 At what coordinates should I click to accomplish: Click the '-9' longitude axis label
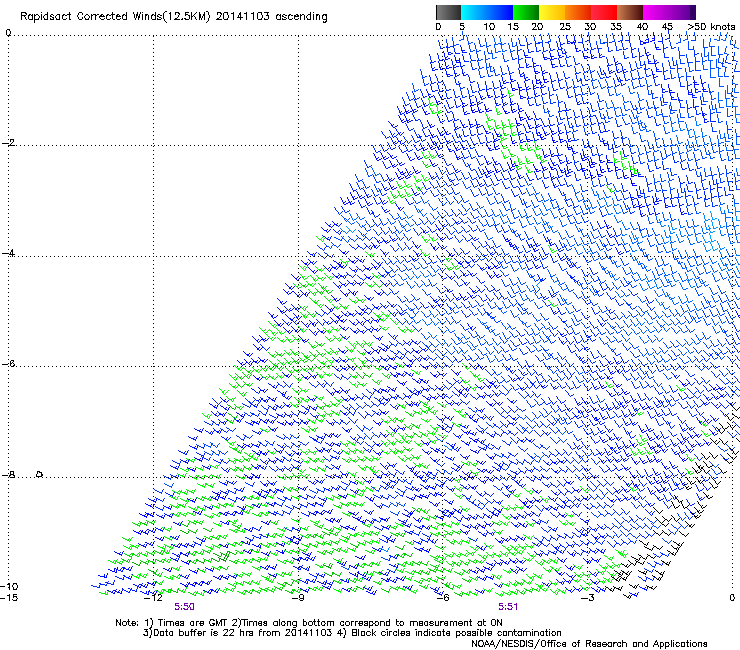[298, 598]
